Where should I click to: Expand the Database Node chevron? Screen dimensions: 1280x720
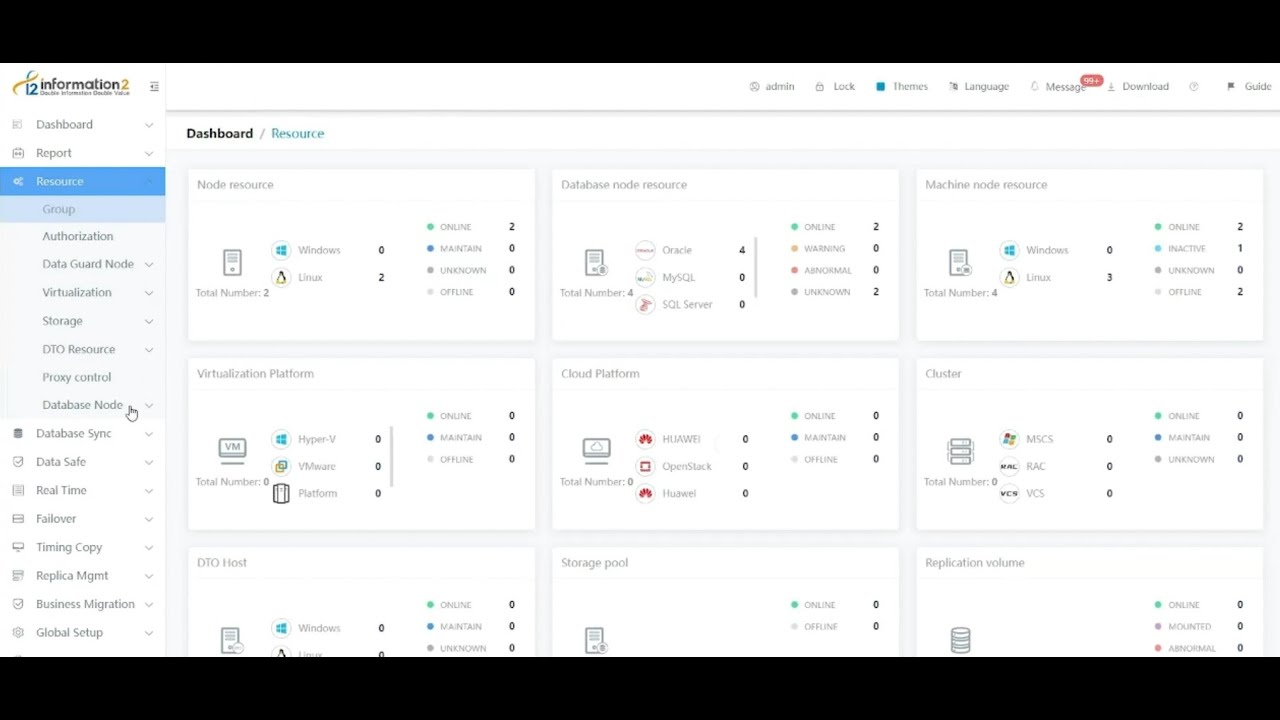[149, 405]
